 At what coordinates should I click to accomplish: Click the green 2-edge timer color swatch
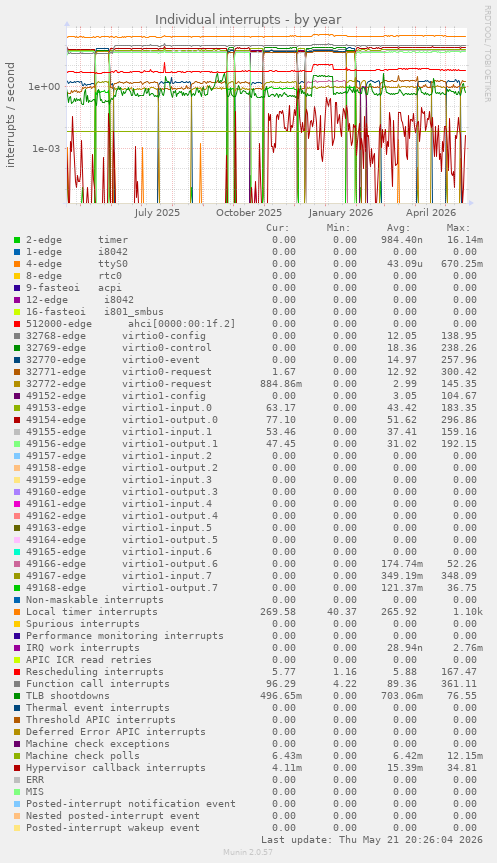(x=17, y=240)
